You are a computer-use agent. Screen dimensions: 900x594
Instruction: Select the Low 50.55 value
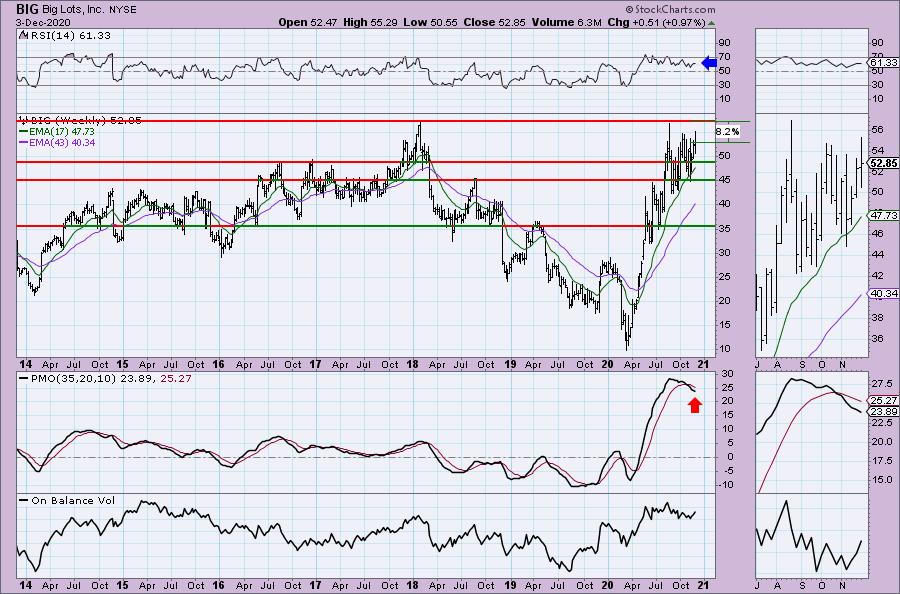coord(428,22)
